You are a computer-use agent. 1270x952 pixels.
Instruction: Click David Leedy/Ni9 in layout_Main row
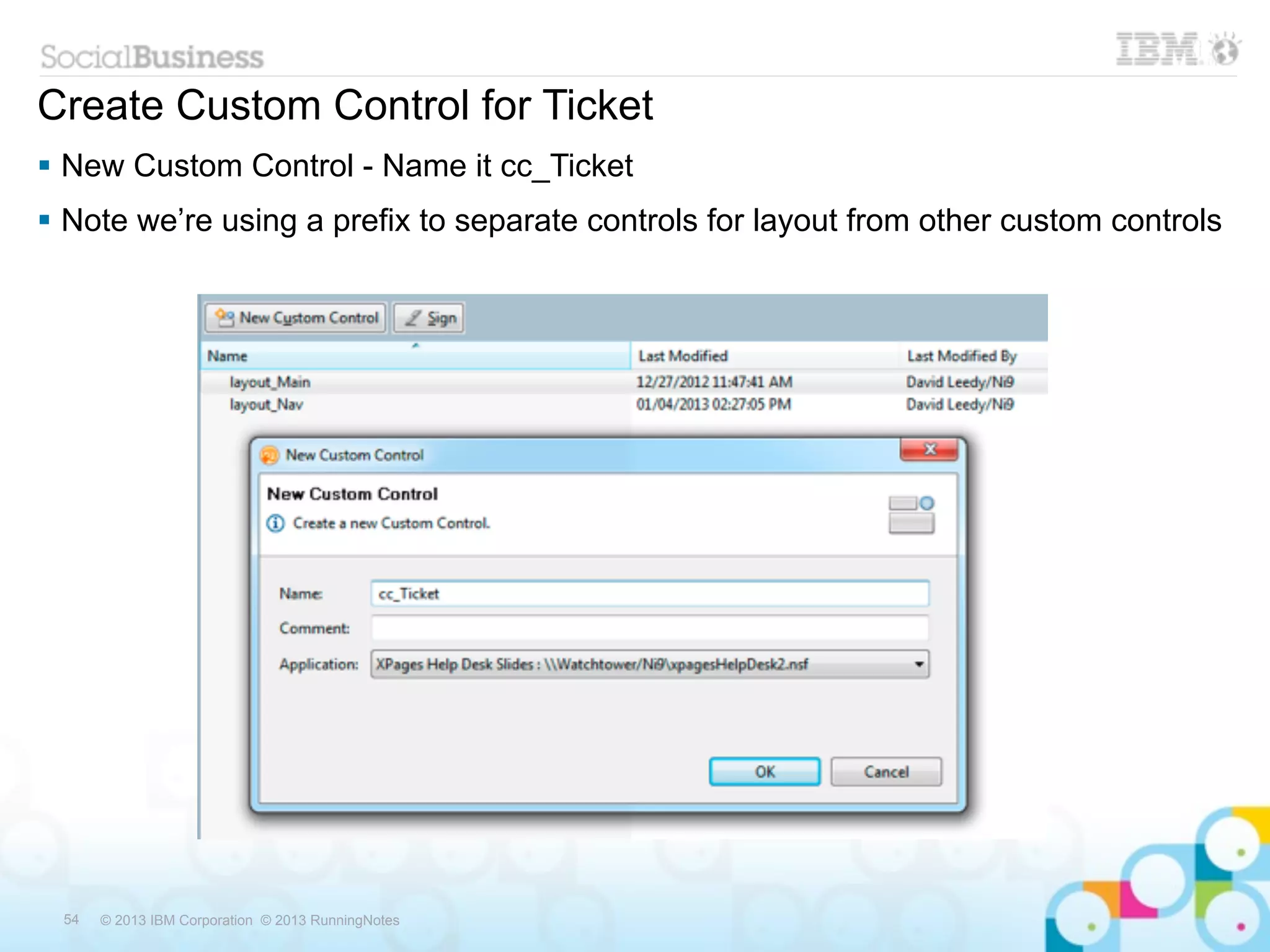coord(960,382)
